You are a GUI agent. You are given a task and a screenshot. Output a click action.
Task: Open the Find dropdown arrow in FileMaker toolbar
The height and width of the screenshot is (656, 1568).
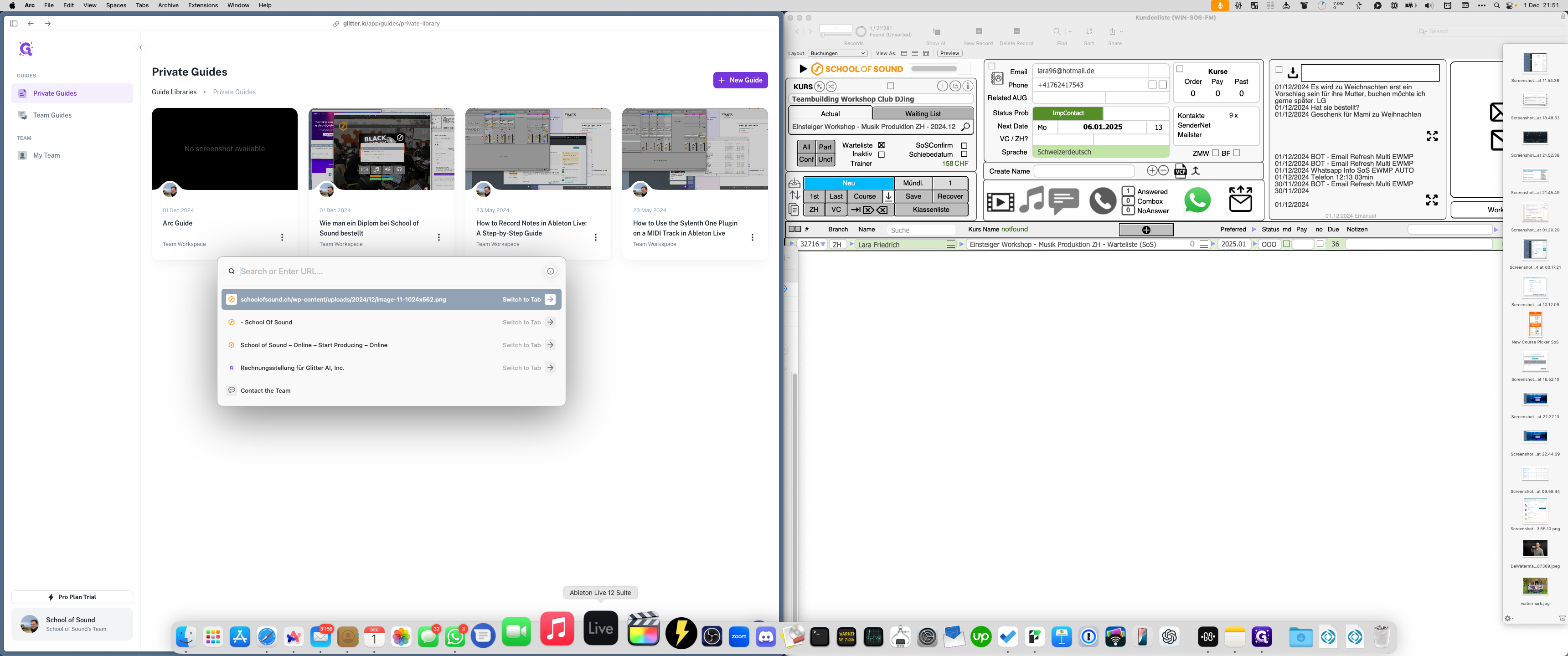1069,31
